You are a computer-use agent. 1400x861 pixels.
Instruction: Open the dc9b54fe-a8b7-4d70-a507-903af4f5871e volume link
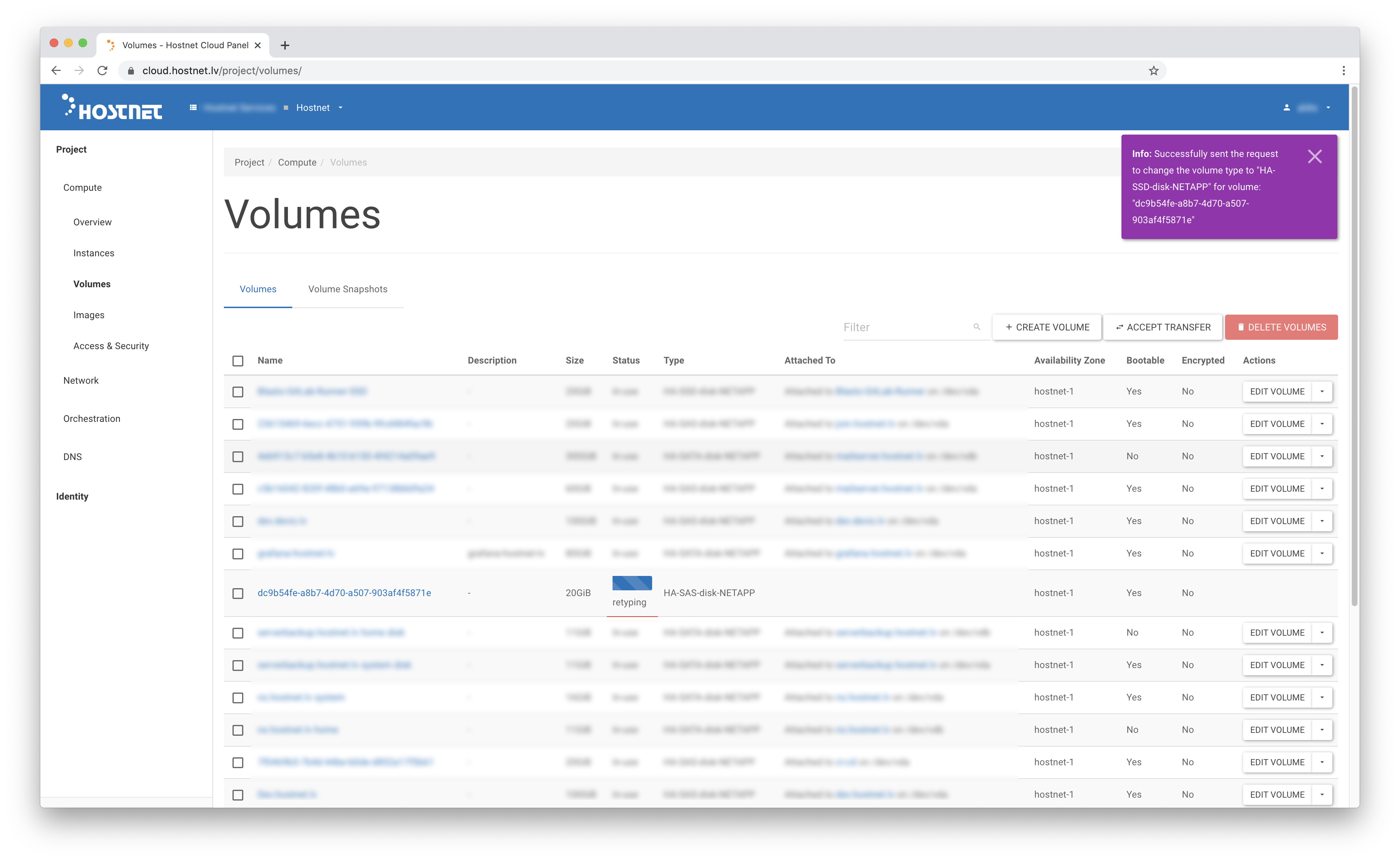(x=344, y=593)
